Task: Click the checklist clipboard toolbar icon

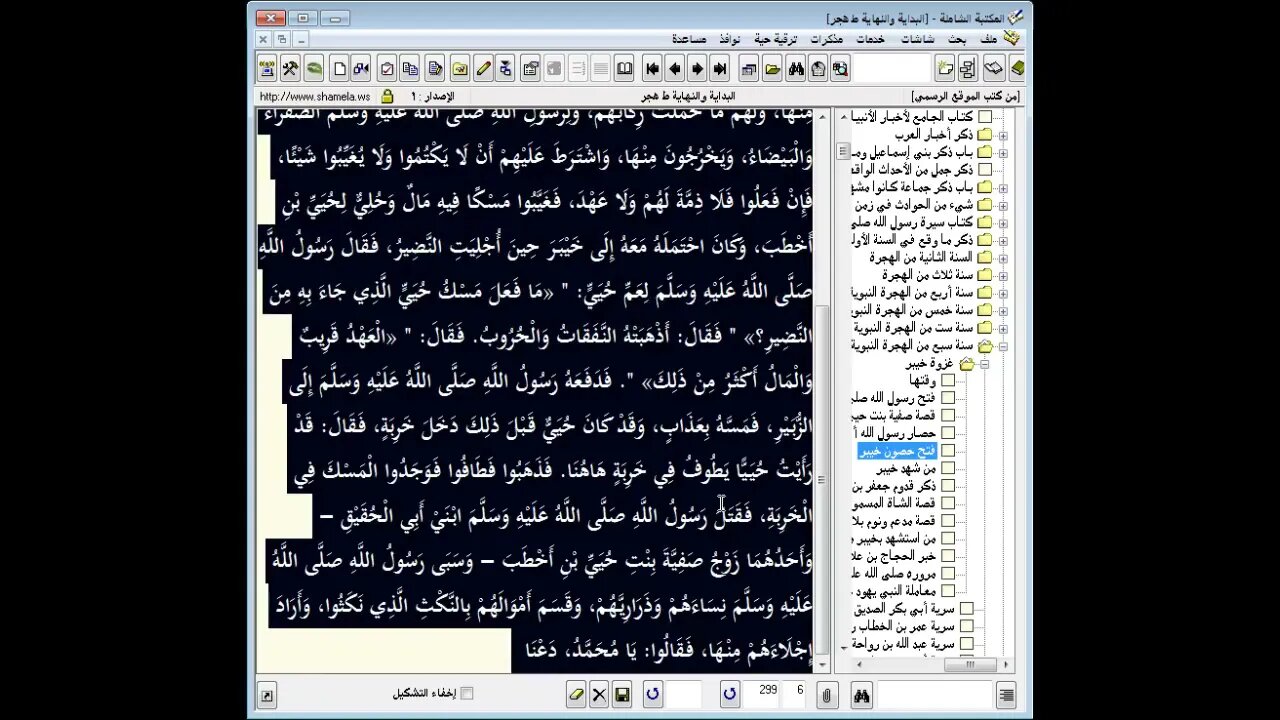Action: point(387,69)
